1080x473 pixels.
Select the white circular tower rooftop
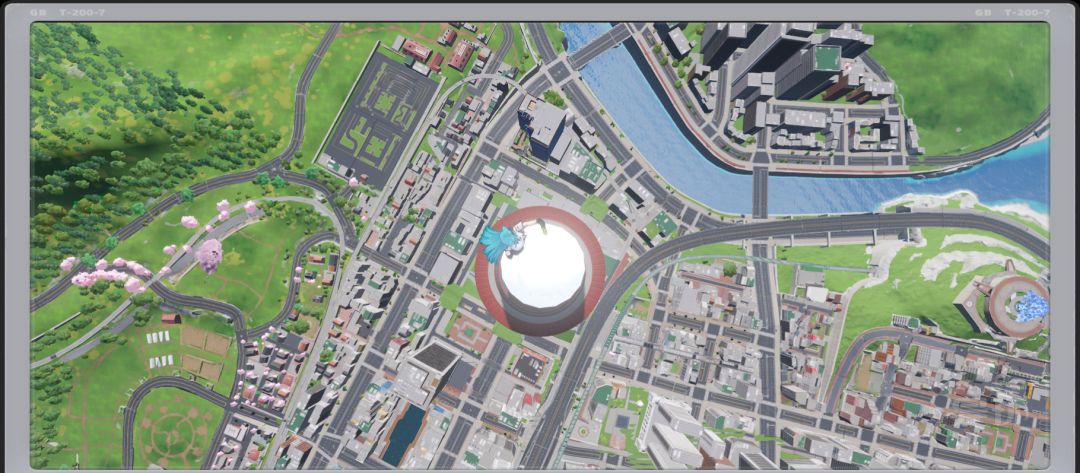(x=542, y=266)
